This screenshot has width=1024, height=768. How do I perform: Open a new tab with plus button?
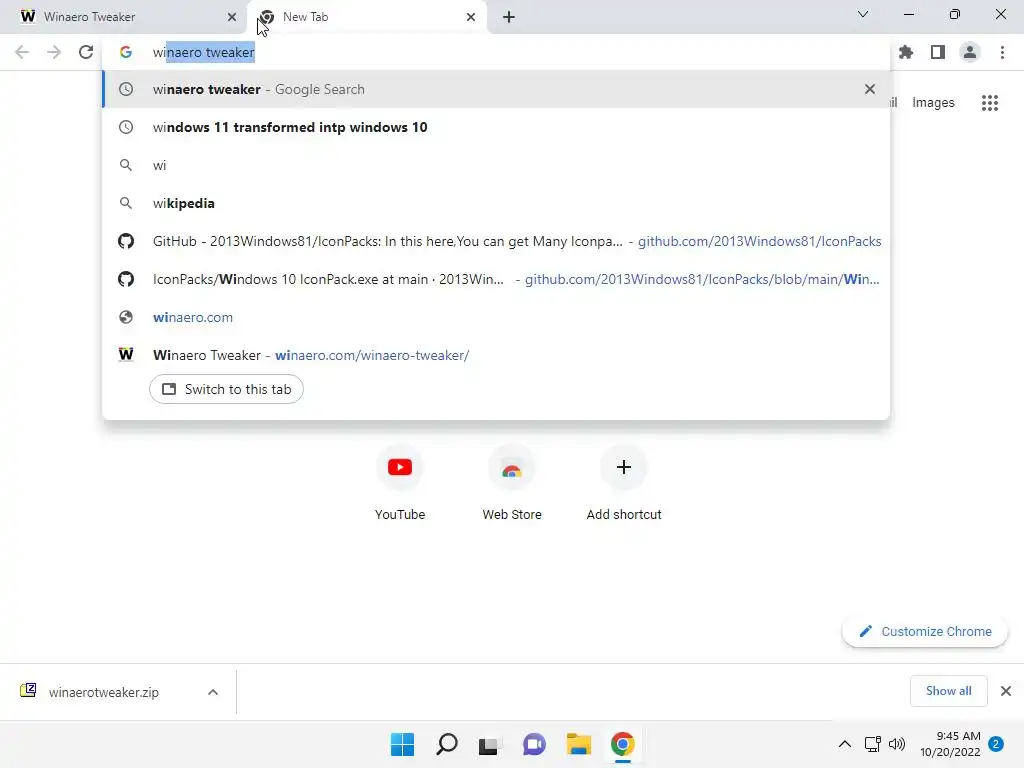509,17
